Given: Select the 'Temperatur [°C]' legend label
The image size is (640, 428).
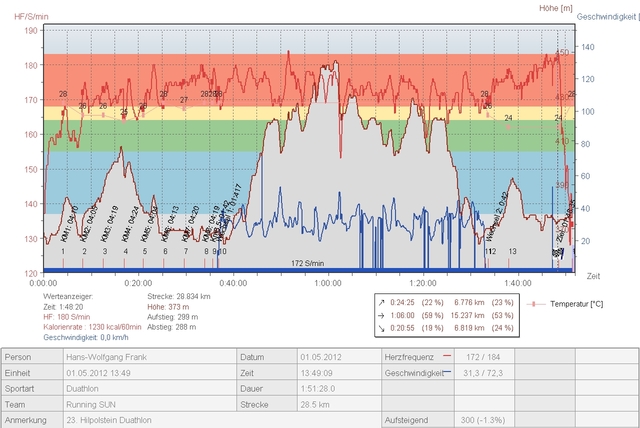Looking at the screenshot, I should [576, 304].
